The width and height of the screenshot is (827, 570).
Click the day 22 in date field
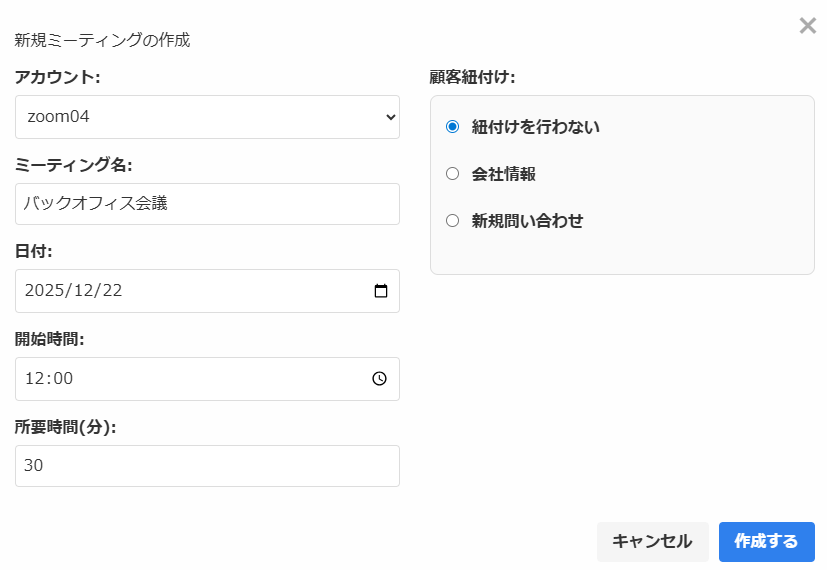click(x=111, y=291)
